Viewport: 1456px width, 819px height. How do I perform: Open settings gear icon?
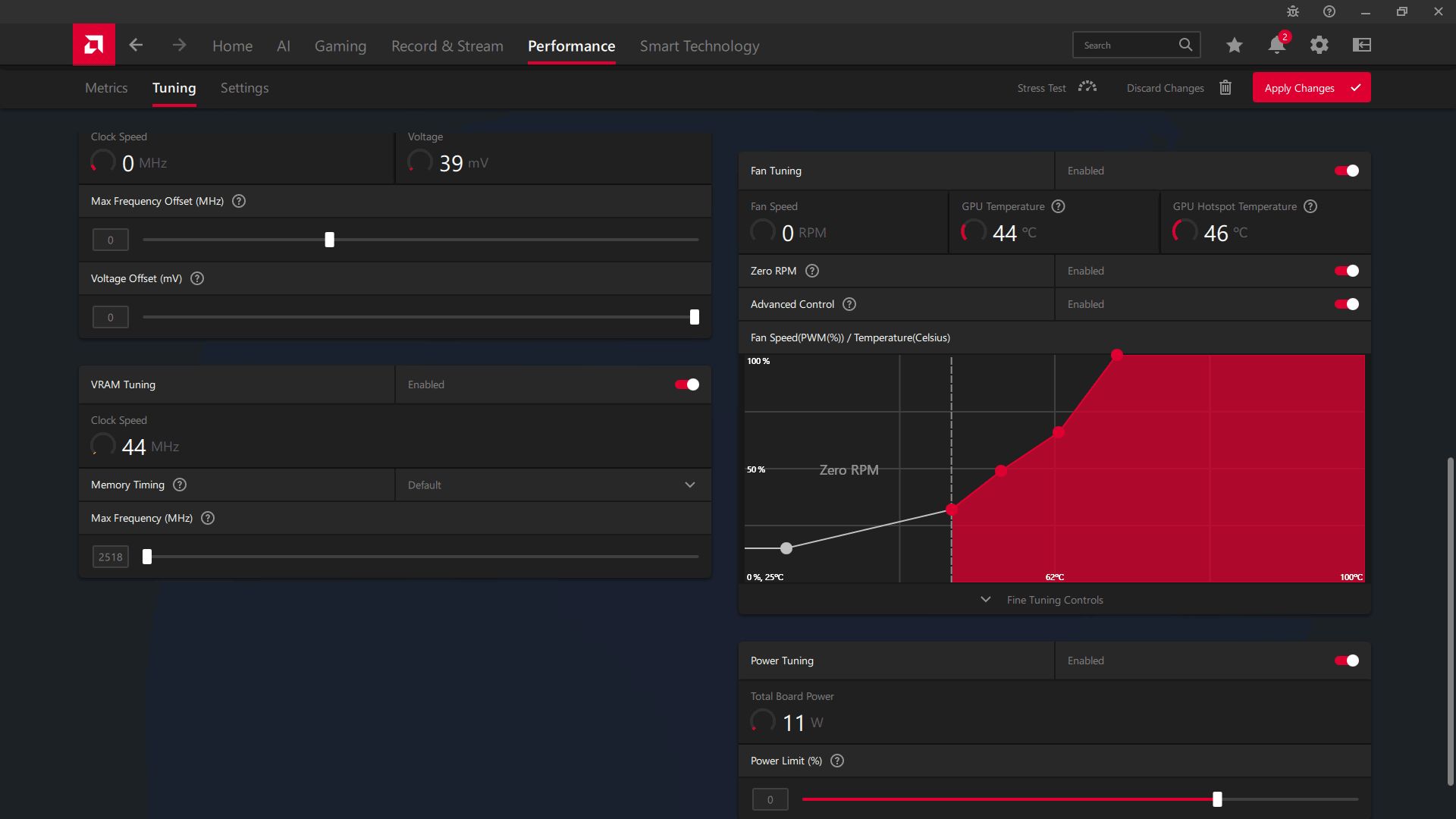1319,45
